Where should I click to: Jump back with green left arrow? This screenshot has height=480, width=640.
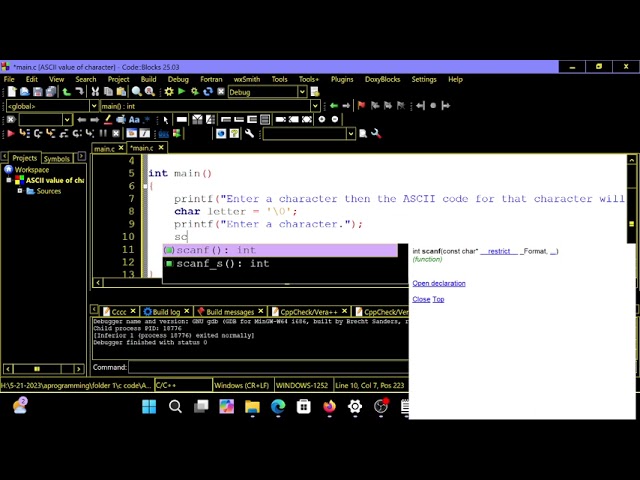(334, 106)
